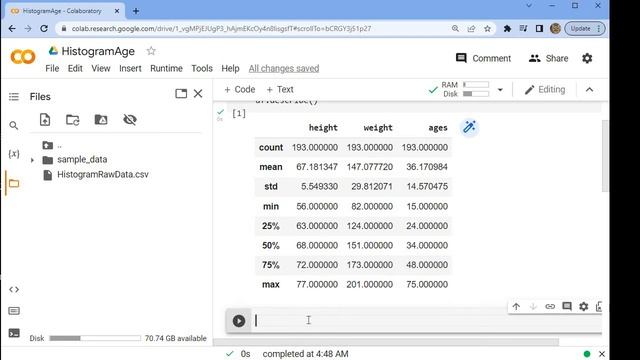Add a new Text cell
The image size is (640, 360).
point(280,89)
